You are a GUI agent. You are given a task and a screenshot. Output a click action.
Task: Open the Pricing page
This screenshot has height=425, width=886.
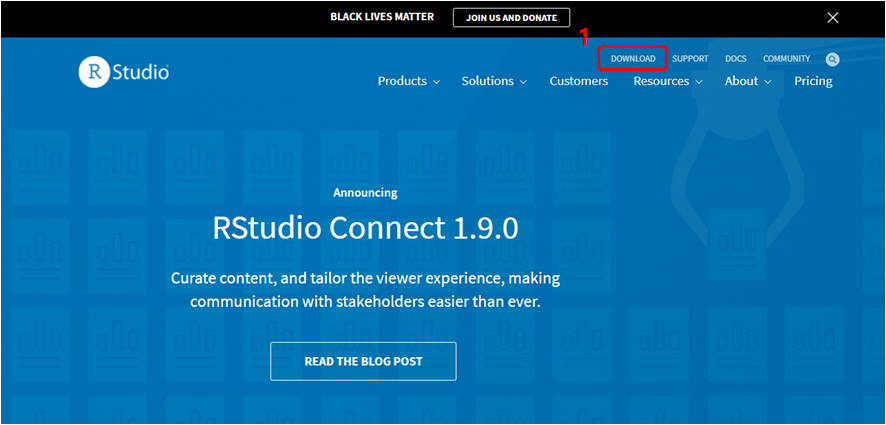pos(813,81)
